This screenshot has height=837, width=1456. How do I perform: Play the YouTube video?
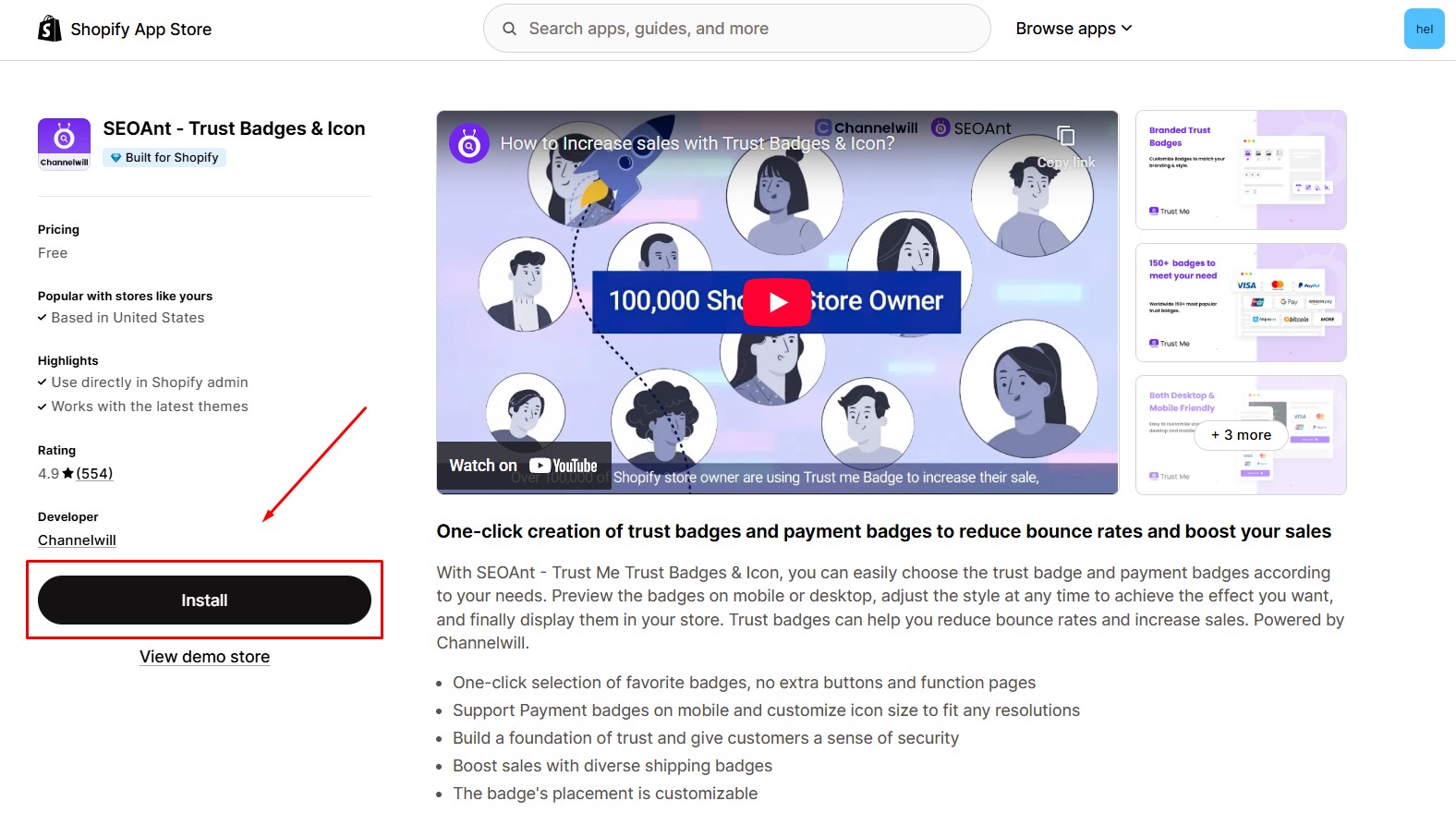[777, 301]
